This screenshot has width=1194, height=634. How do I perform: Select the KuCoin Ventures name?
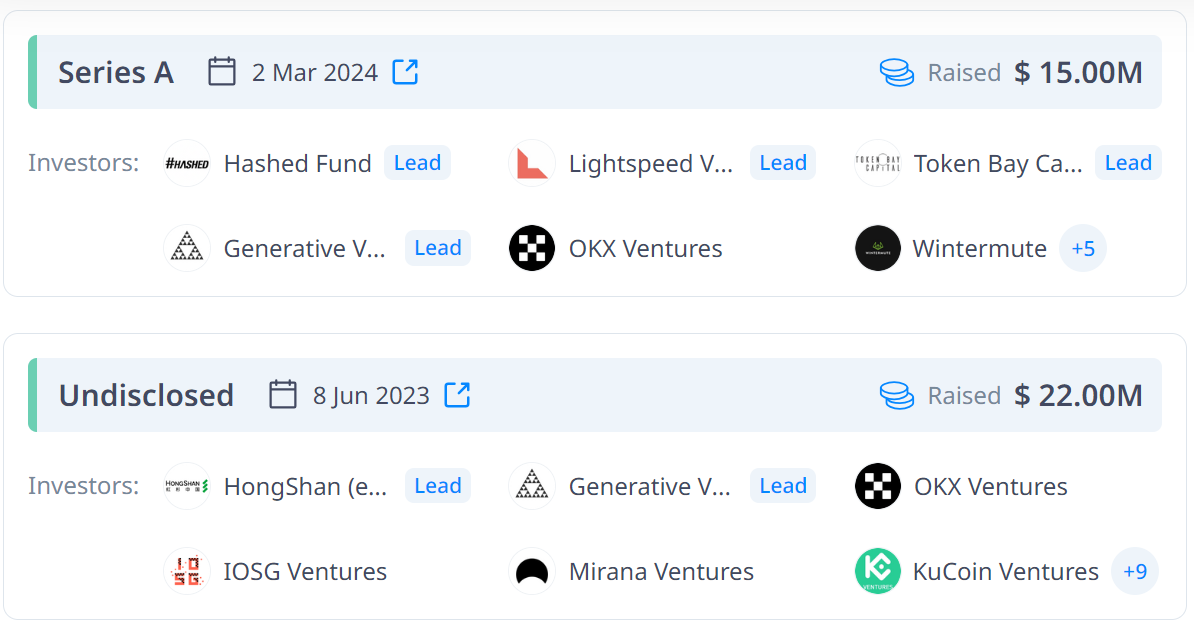1005,572
